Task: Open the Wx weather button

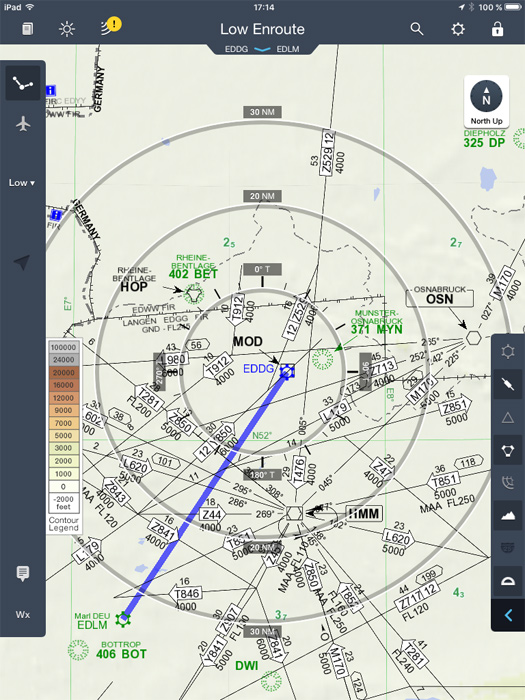Action: [x=23, y=615]
